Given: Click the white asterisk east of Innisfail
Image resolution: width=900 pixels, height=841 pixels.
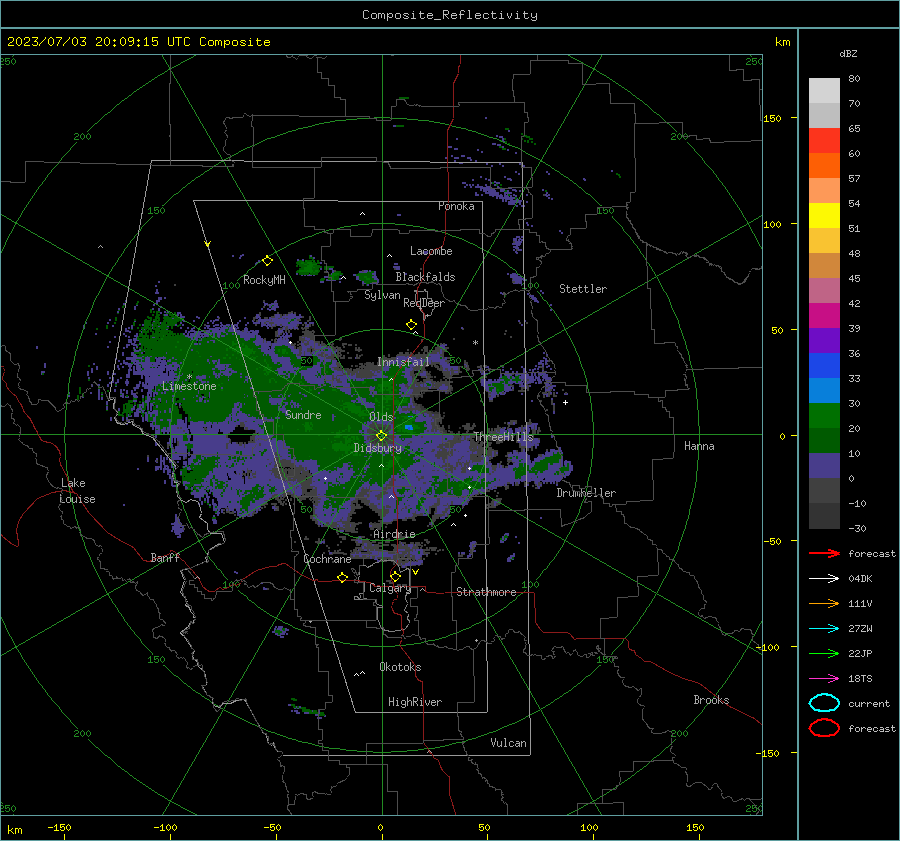Looking at the screenshot, I should click(x=475, y=343).
